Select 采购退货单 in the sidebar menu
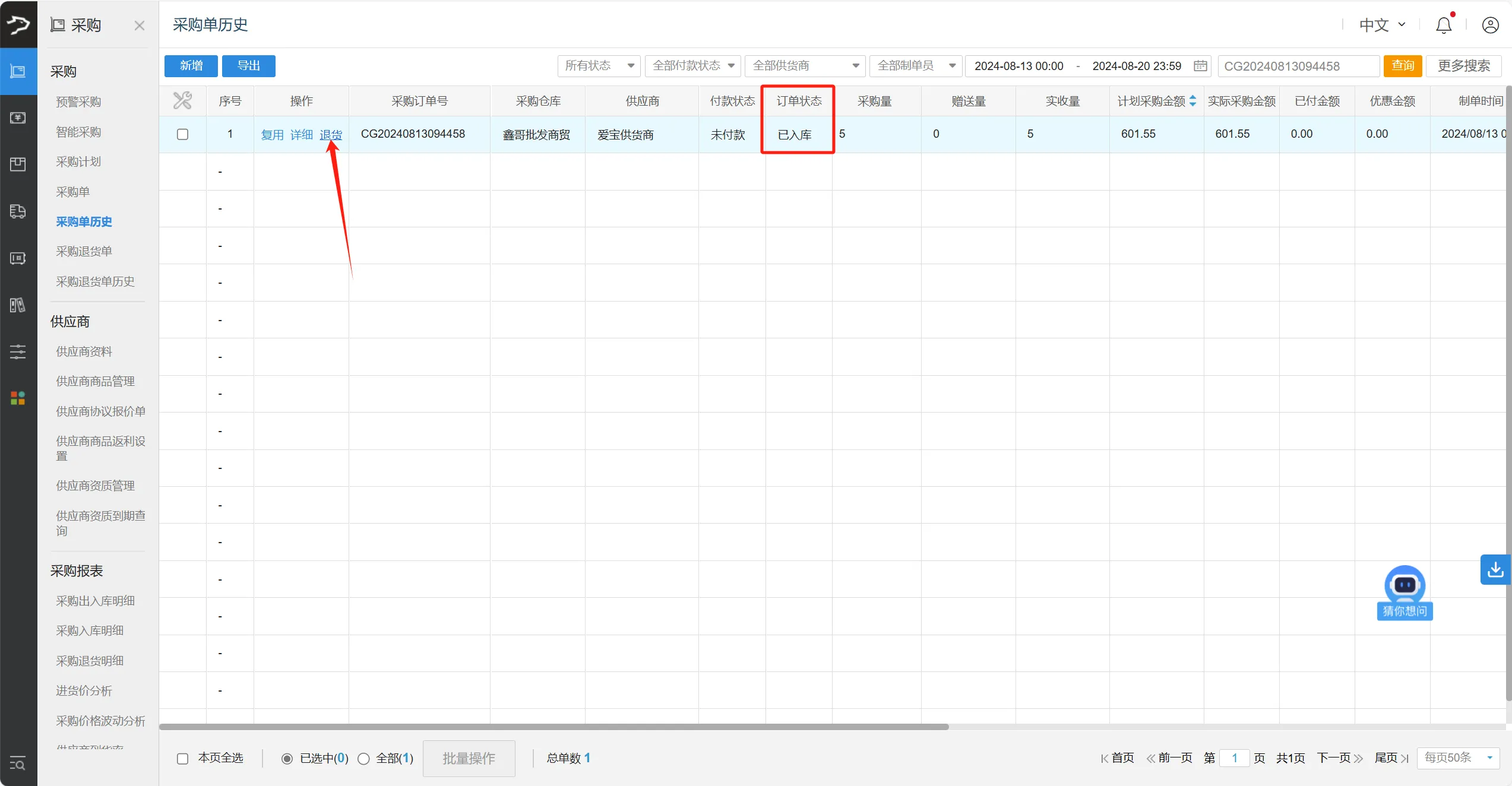 (x=84, y=251)
